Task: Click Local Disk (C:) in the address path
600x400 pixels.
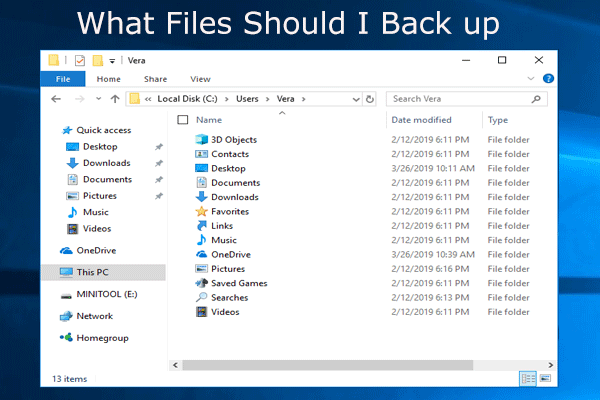Action: coord(187,99)
